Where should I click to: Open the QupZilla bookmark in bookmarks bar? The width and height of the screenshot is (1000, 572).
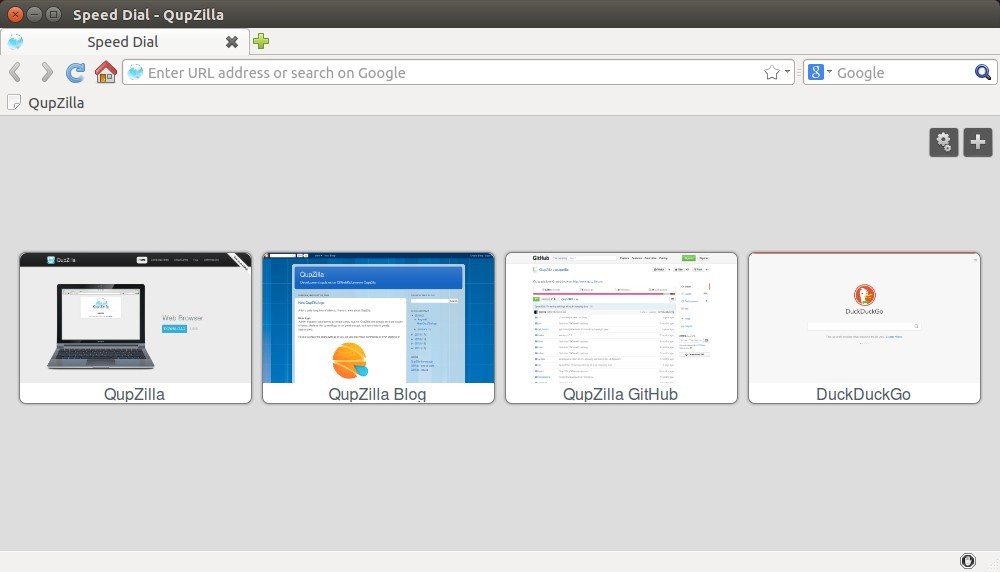pyautogui.click(x=46, y=103)
